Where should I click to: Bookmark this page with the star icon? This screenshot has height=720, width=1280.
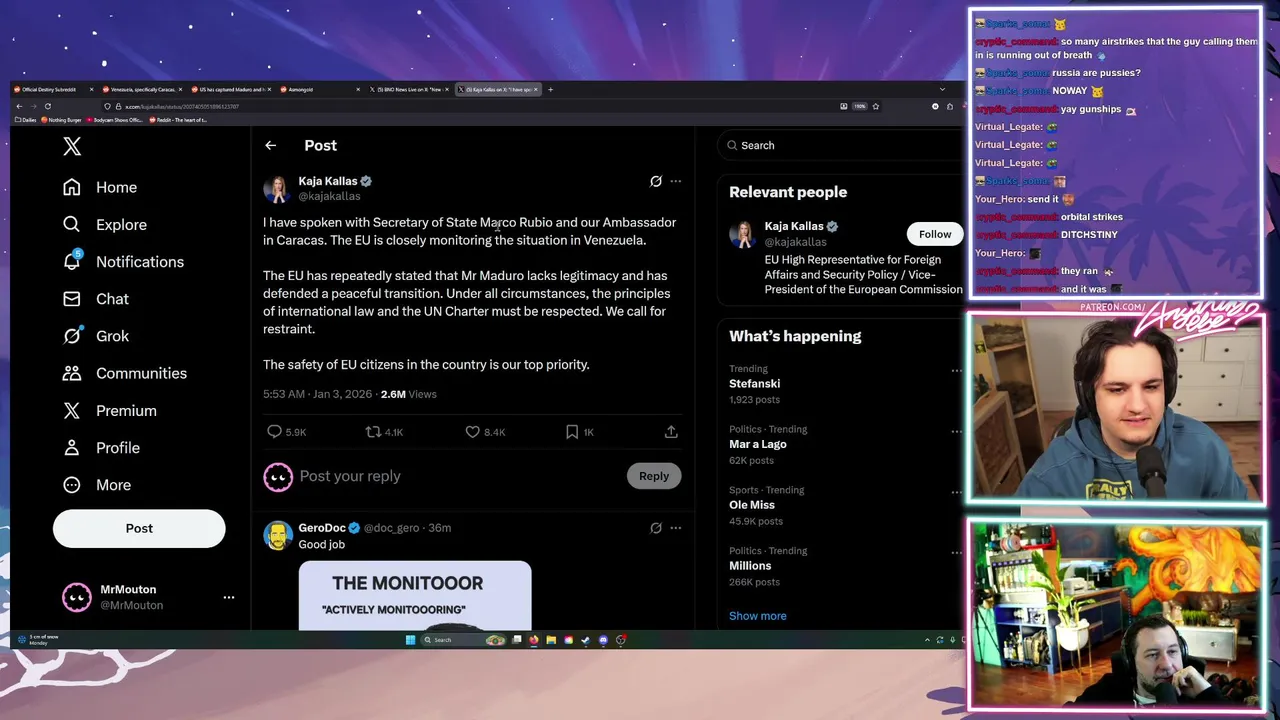pyautogui.click(x=876, y=106)
